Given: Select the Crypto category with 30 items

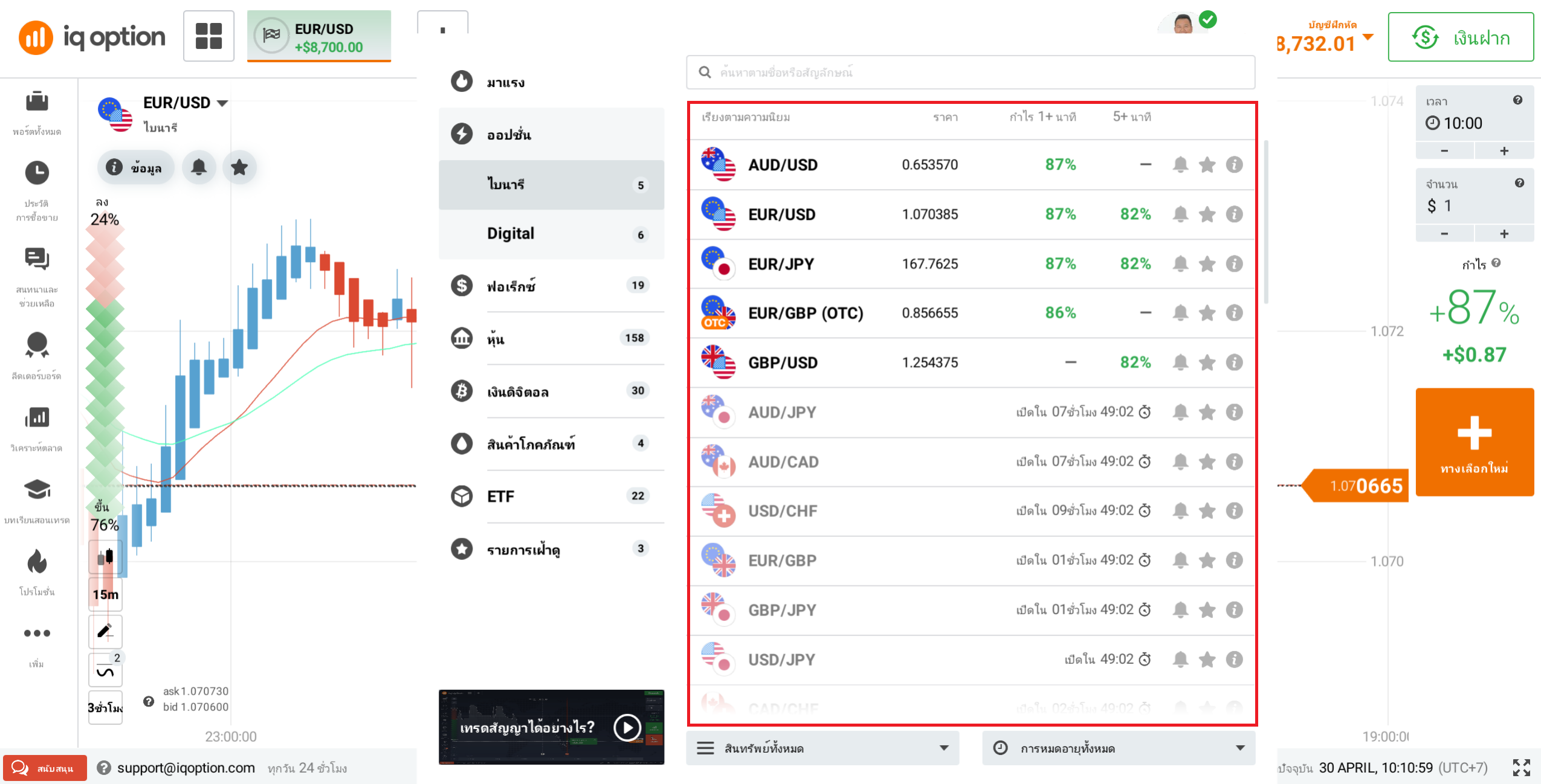Looking at the screenshot, I should tap(551, 391).
